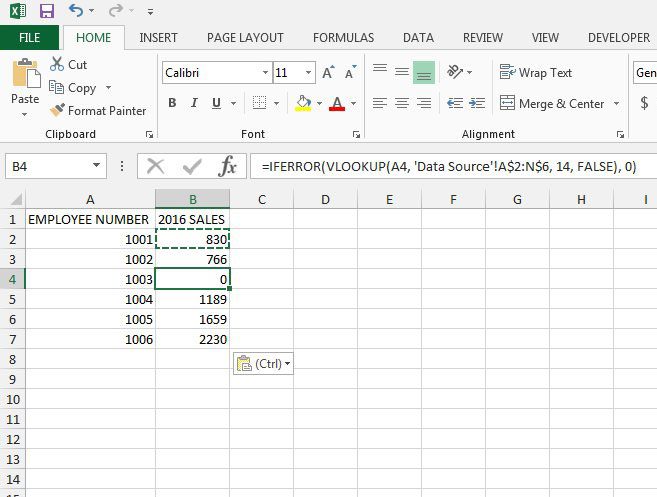
Task: Click the Orientation text angle icon
Action: 455,72
